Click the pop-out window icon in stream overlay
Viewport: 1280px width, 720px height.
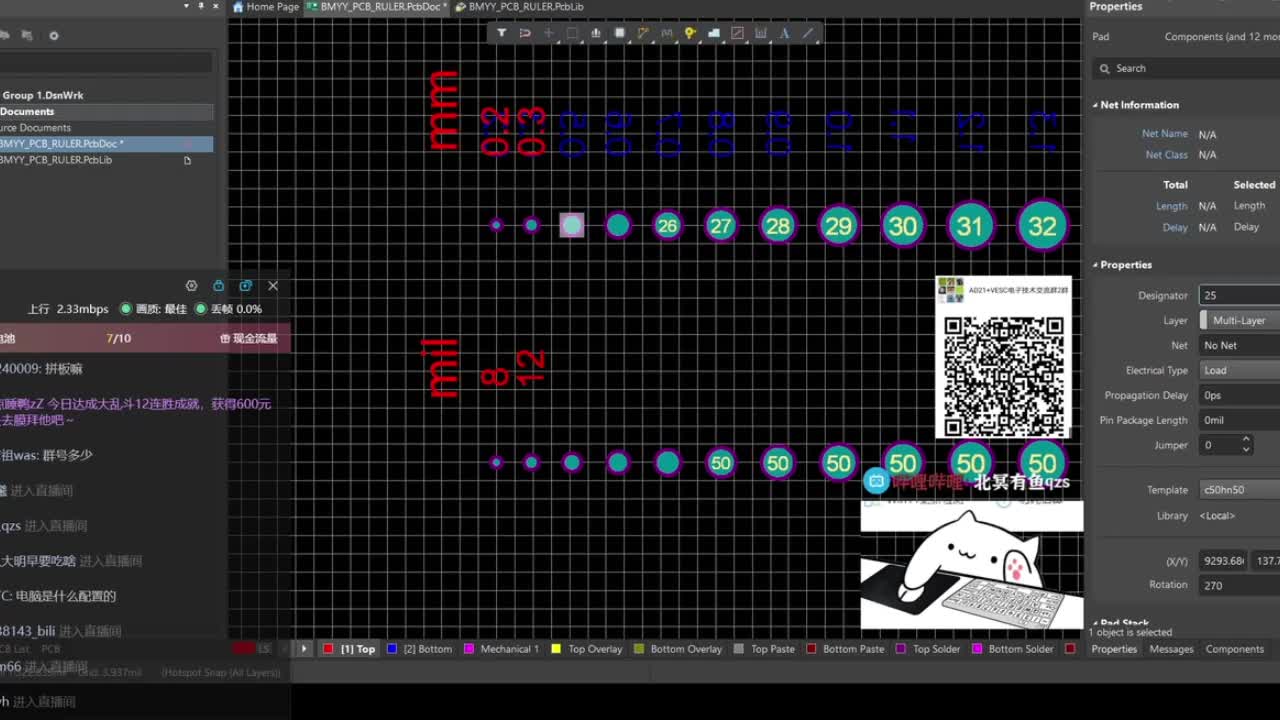click(246, 285)
